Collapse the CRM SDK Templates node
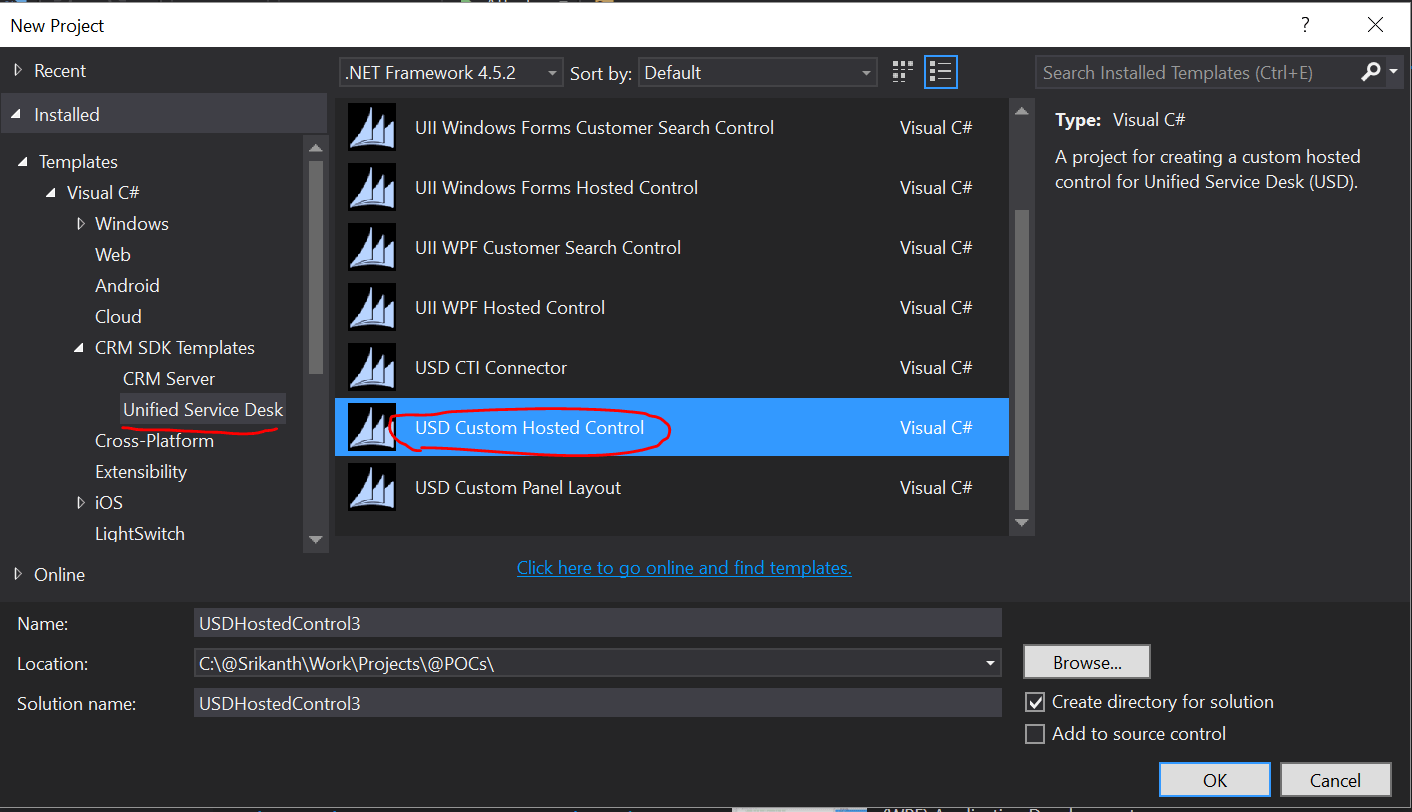The height and width of the screenshot is (812, 1412). coord(78,347)
